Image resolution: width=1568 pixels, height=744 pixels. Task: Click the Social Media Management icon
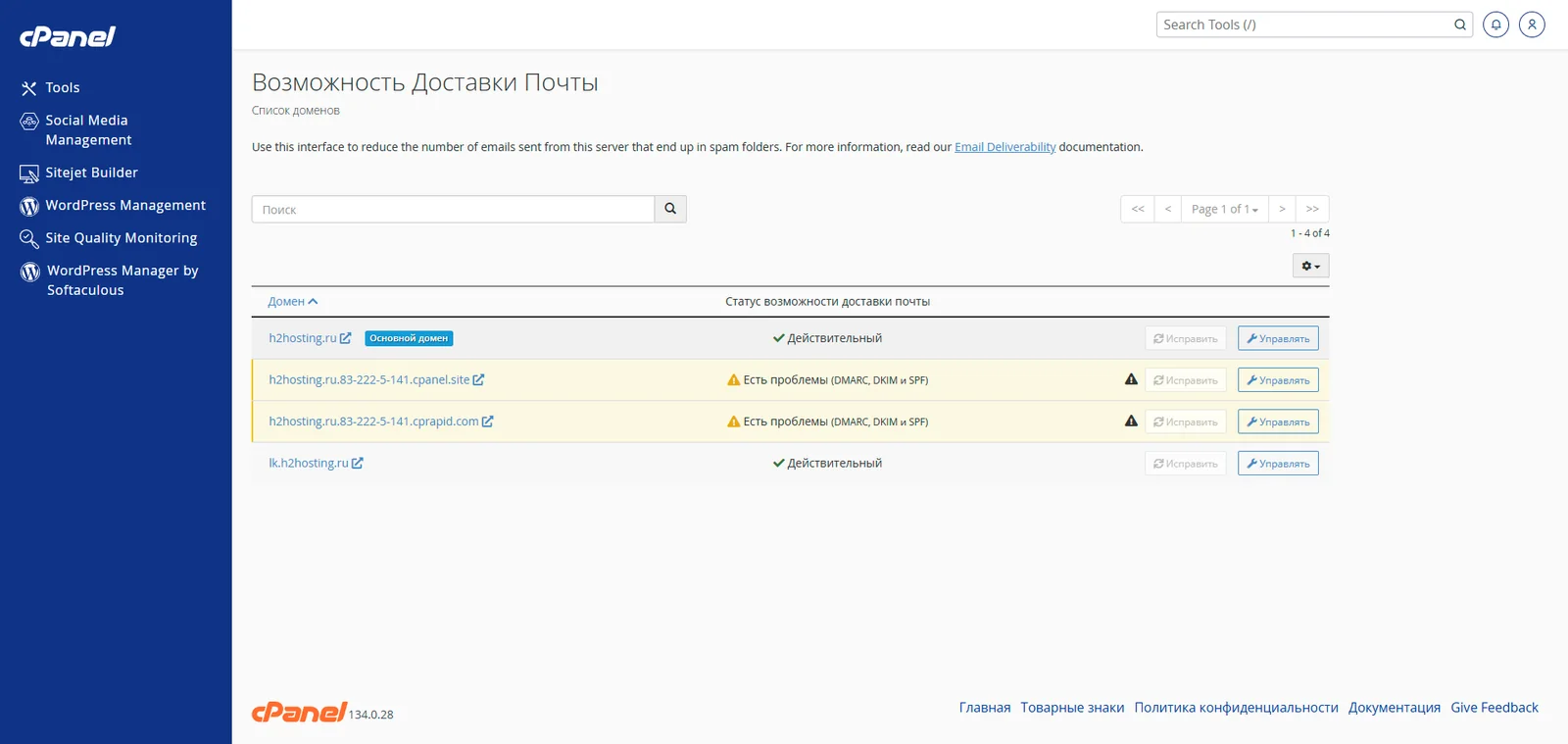click(29, 122)
